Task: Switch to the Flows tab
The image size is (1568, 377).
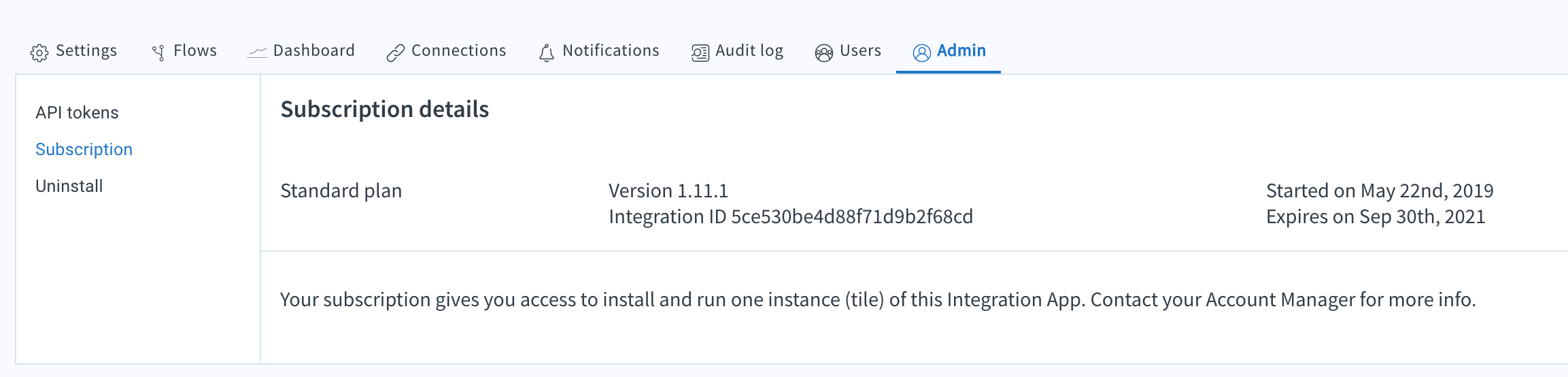Action: click(184, 51)
